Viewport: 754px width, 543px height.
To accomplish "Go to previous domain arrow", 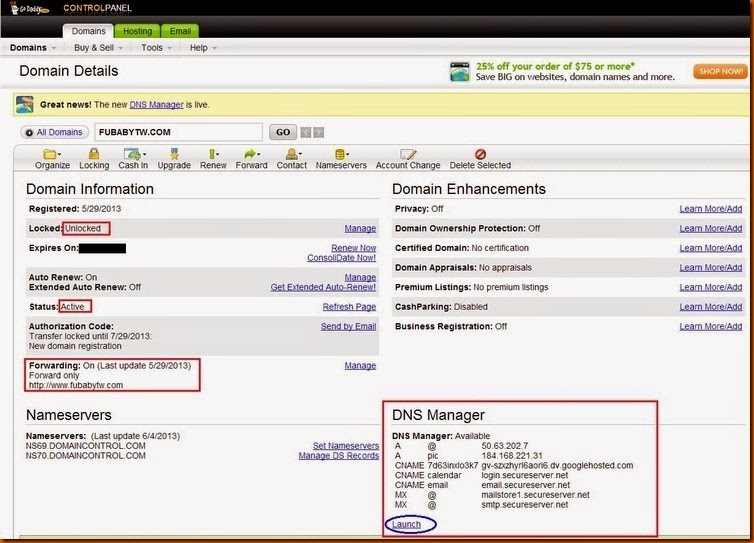I will click(306, 132).
